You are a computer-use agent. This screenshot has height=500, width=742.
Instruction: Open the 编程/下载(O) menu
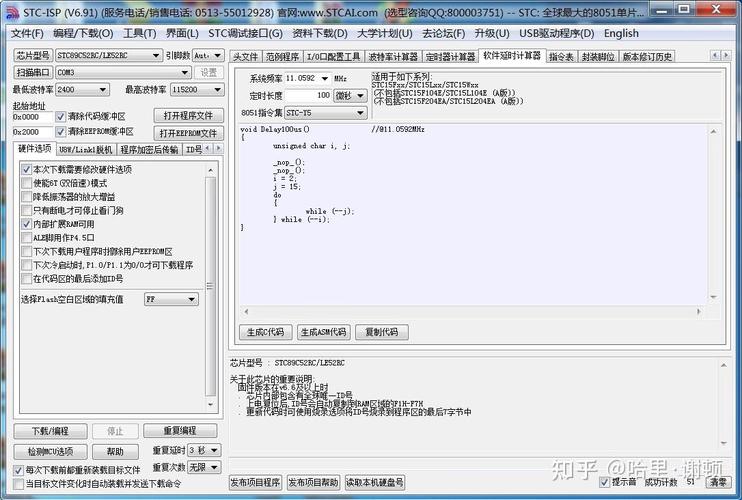[x=83, y=34]
